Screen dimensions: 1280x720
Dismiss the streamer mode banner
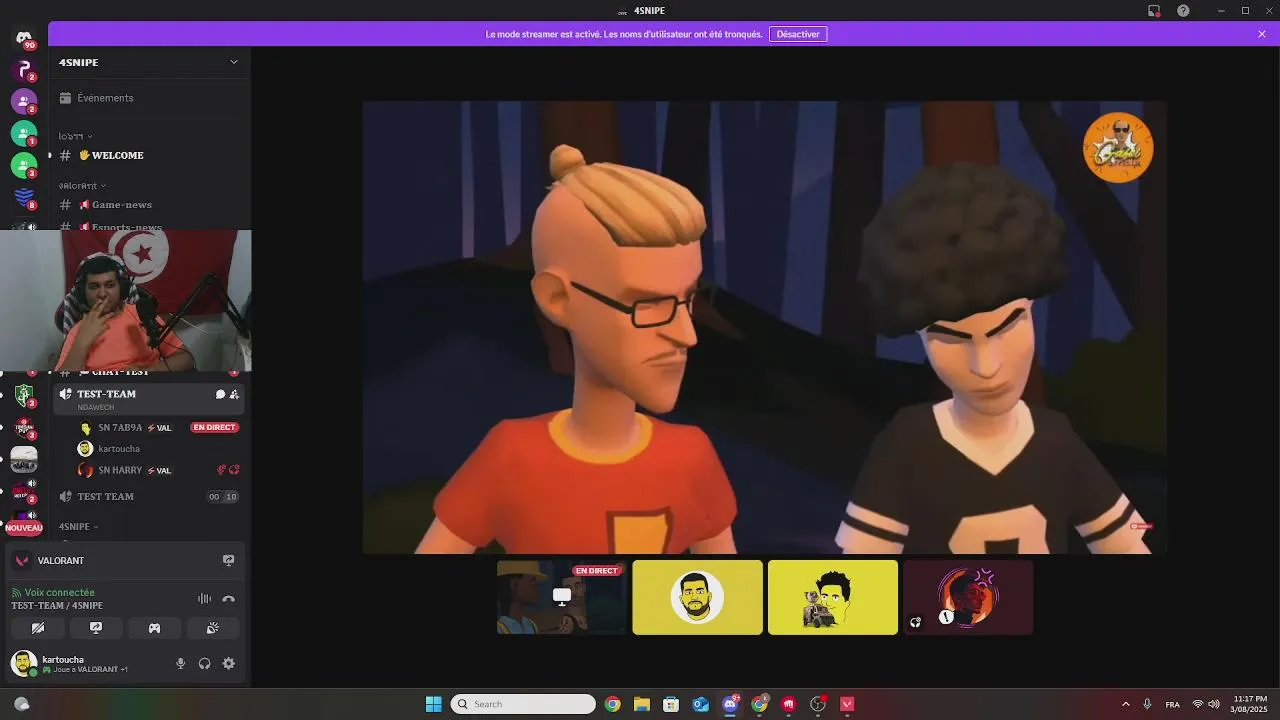click(x=1262, y=34)
